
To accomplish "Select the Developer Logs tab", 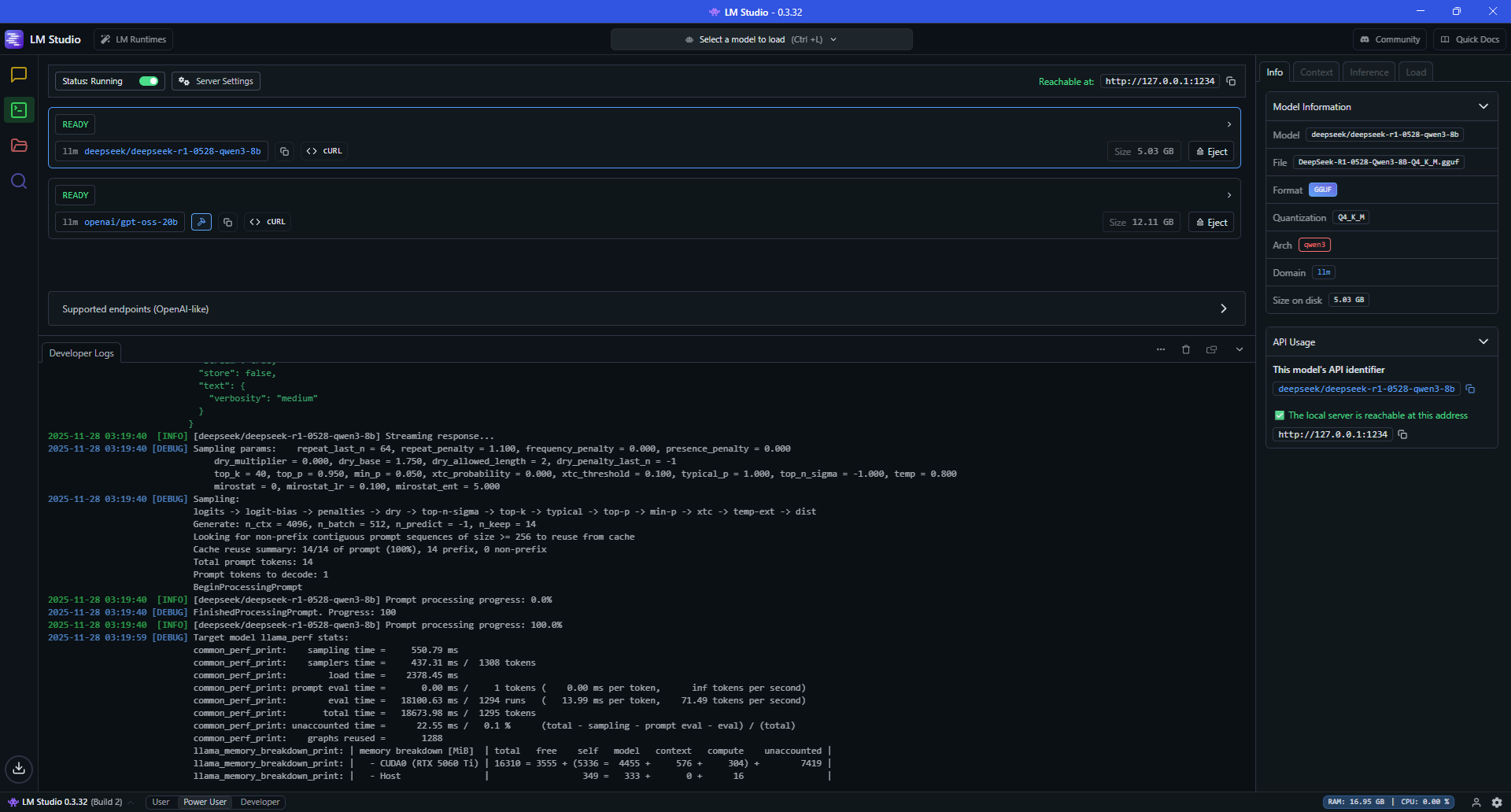I will click(81, 353).
